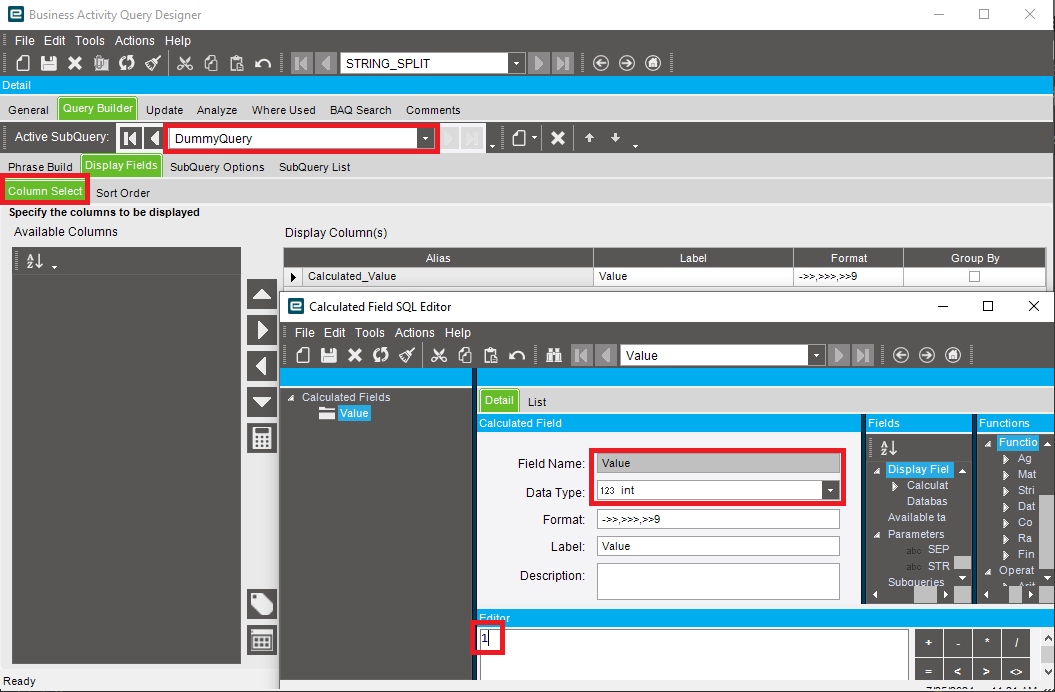The width and height of the screenshot is (1055, 692).
Task: Insert equals operator button in editor
Action: (x=929, y=670)
